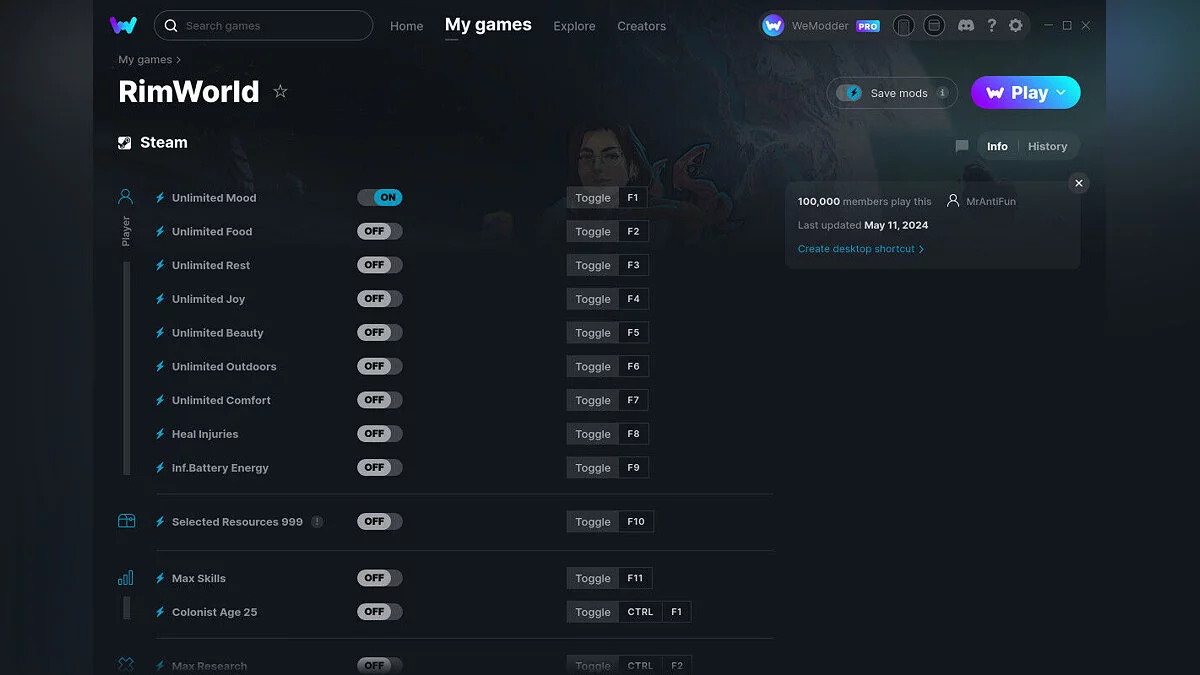Enable Unlimited Outdoors toggle
Viewport: 1200px width, 675px height.
380,366
